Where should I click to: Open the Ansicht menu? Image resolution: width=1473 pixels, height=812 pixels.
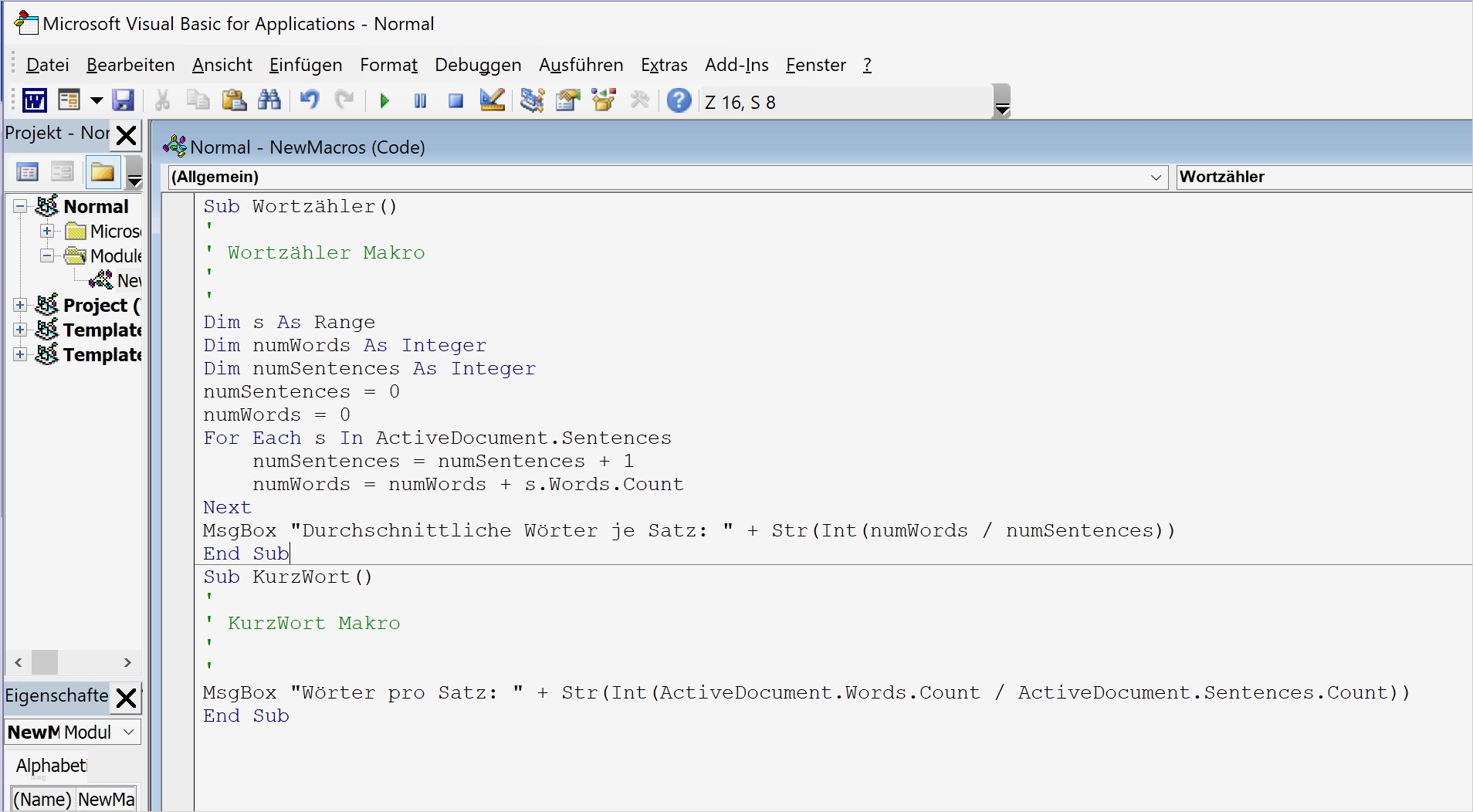click(222, 65)
